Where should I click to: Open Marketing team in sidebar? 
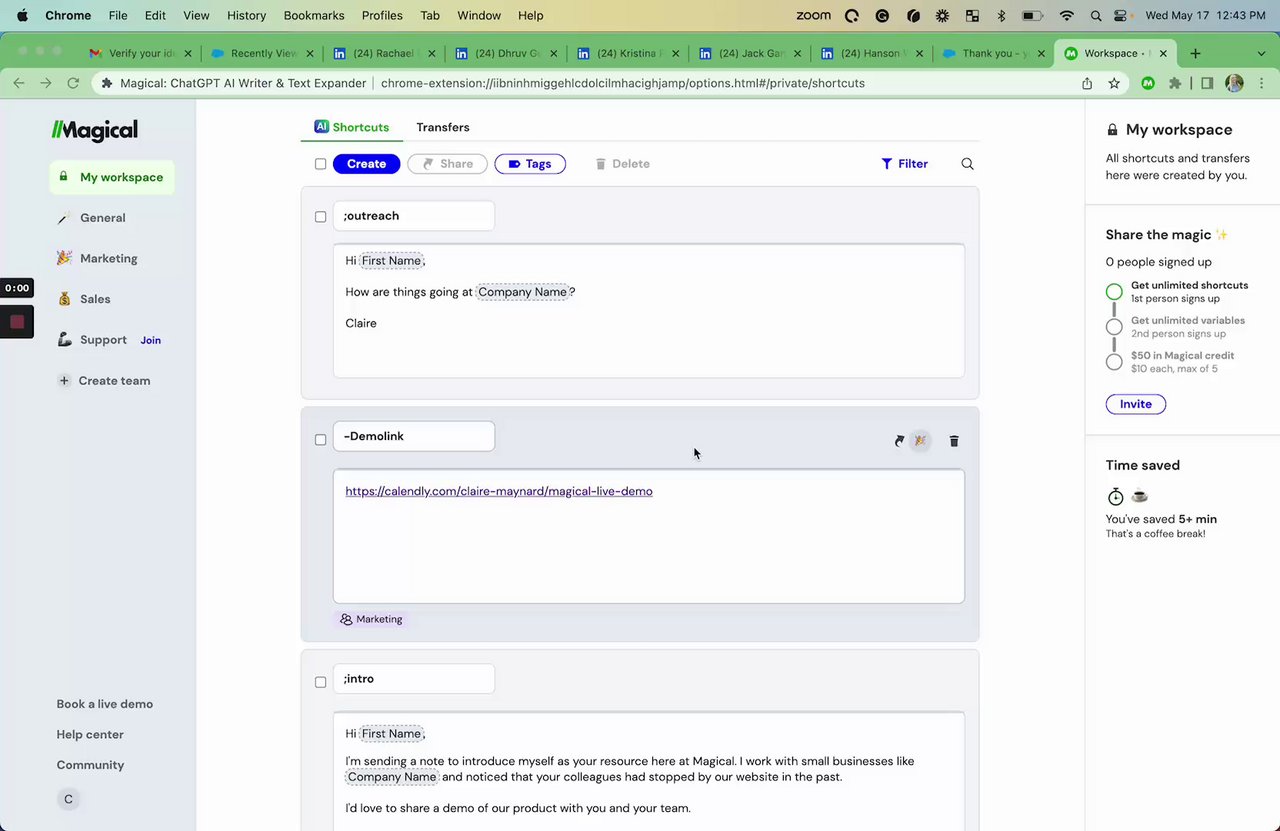click(97, 258)
